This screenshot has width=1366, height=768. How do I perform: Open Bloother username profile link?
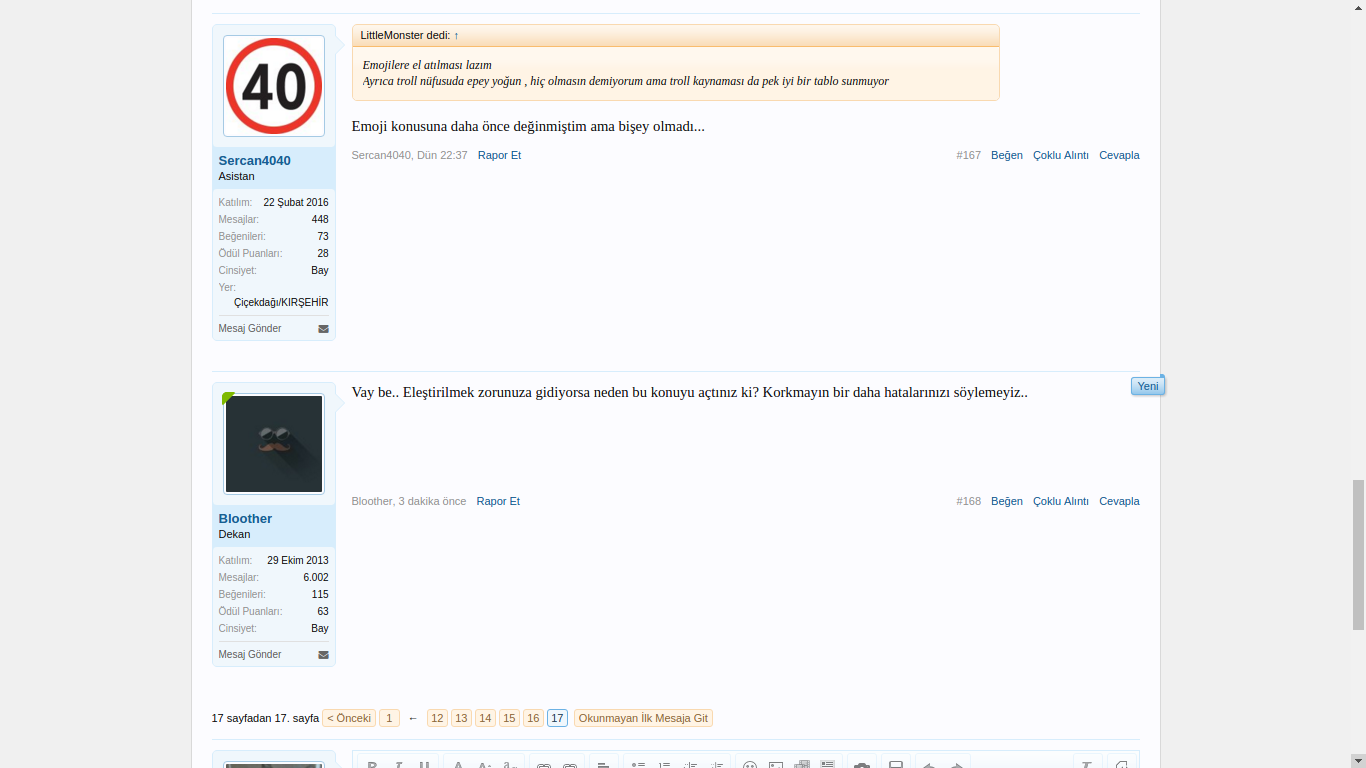(x=245, y=518)
